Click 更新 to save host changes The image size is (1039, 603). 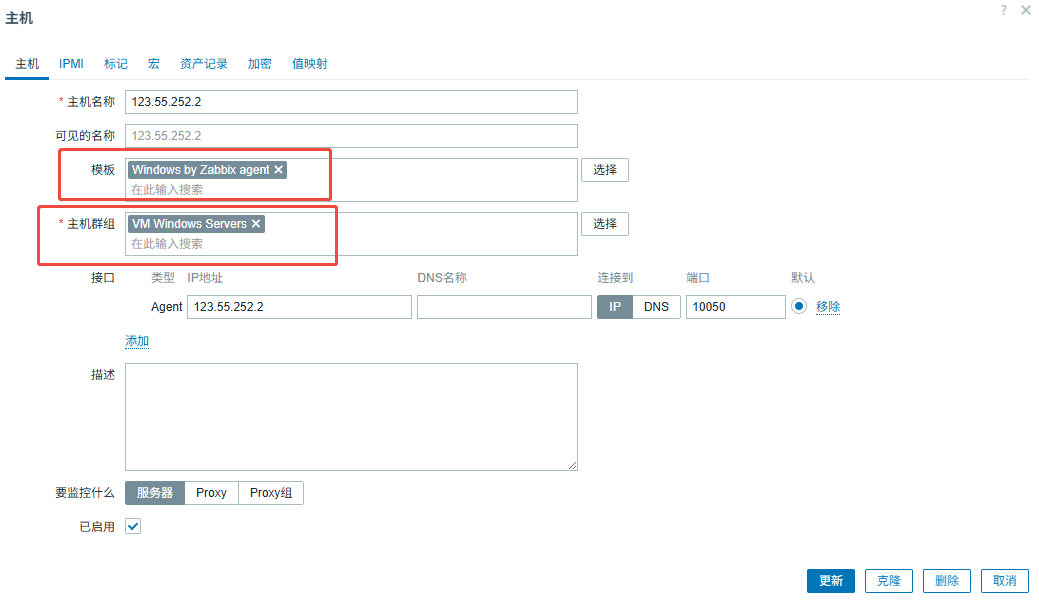pyautogui.click(x=830, y=580)
